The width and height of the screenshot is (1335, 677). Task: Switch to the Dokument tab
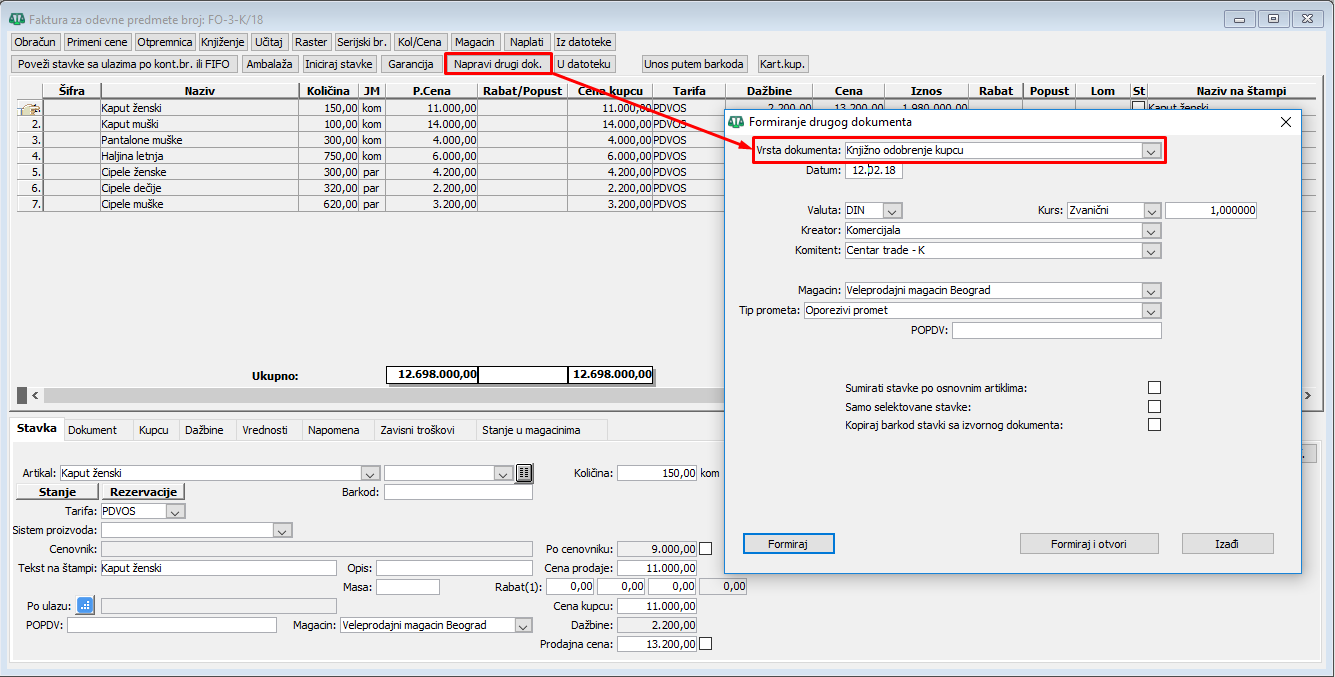pyautogui.click(x=92, y=430)
